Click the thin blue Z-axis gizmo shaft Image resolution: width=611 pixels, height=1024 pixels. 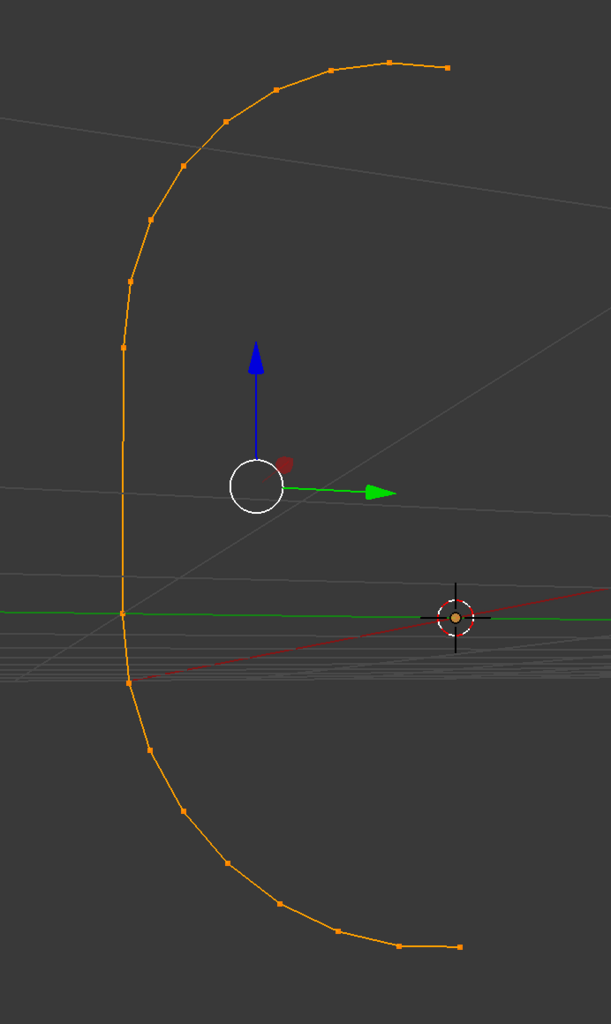(256, 417)
